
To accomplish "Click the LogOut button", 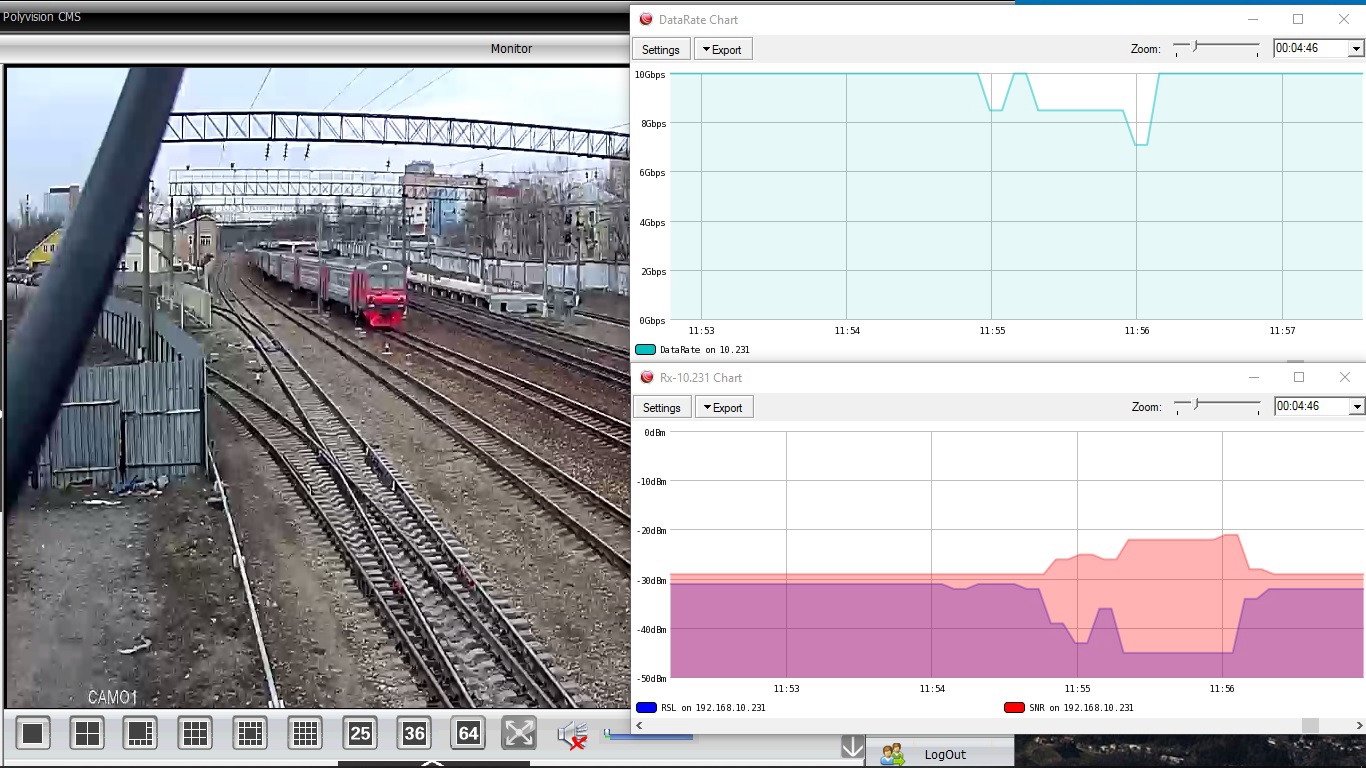I will pos(939,754).
